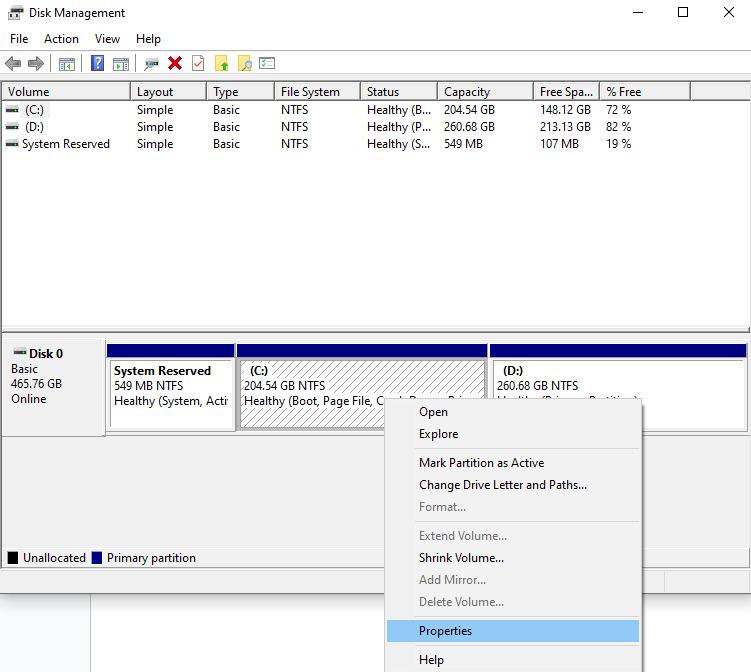751x672 pixels.
Task: Sort volumes by the Capacity column header
Action: 467,92
